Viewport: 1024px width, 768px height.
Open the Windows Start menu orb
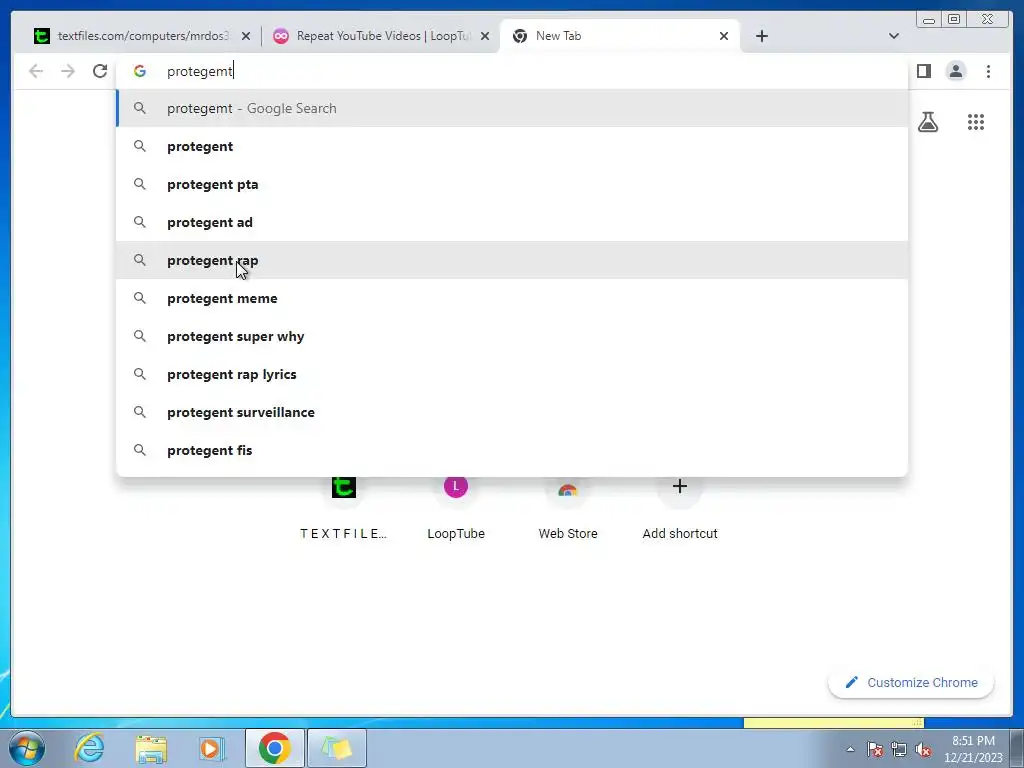click(x=27, y=748)
